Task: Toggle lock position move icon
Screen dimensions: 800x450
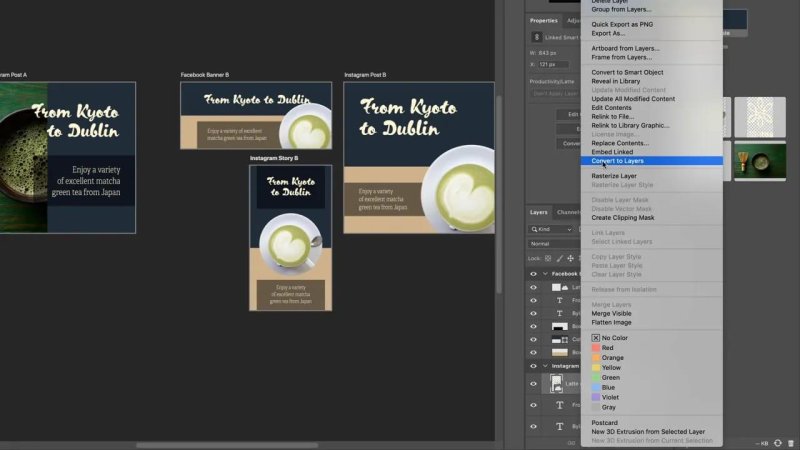Action: (x=570, y=258)
